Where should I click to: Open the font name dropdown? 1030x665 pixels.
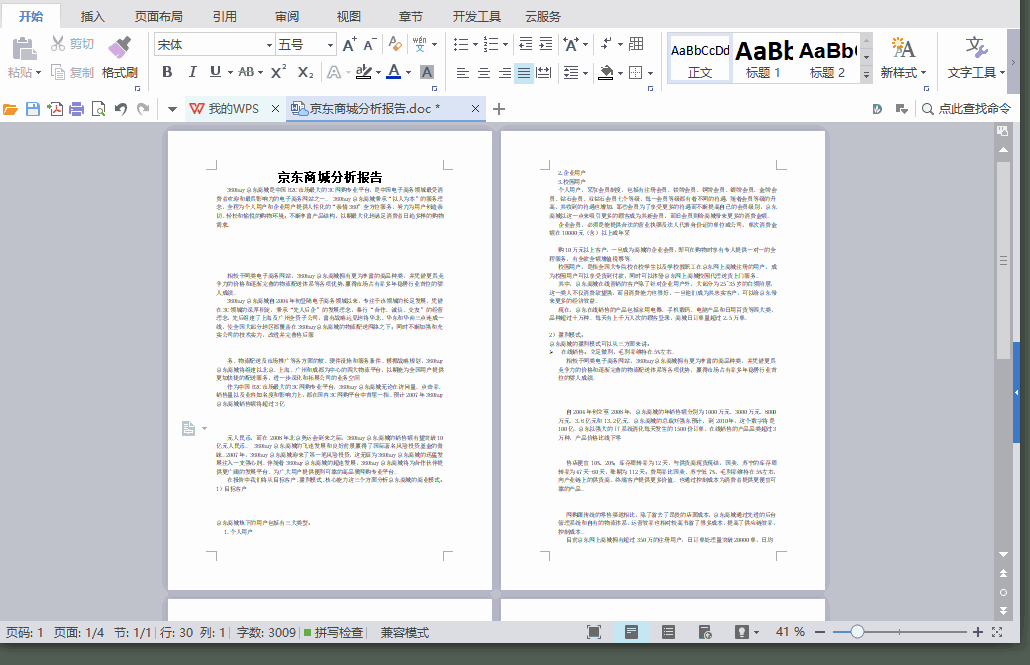[x=269, y=45]
